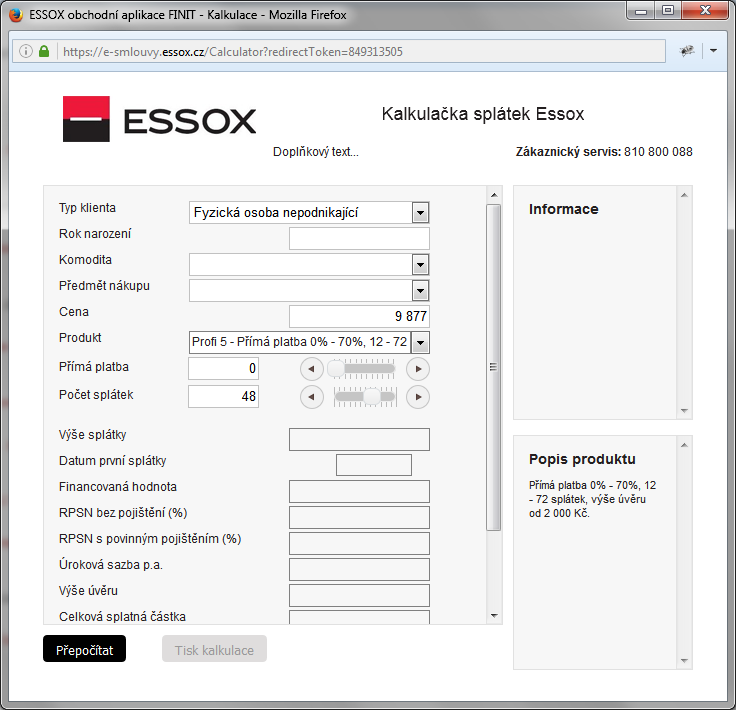Click the form scrollbar down arrow
Viewport: 736px width, 710px height.
tap(494, 616)
